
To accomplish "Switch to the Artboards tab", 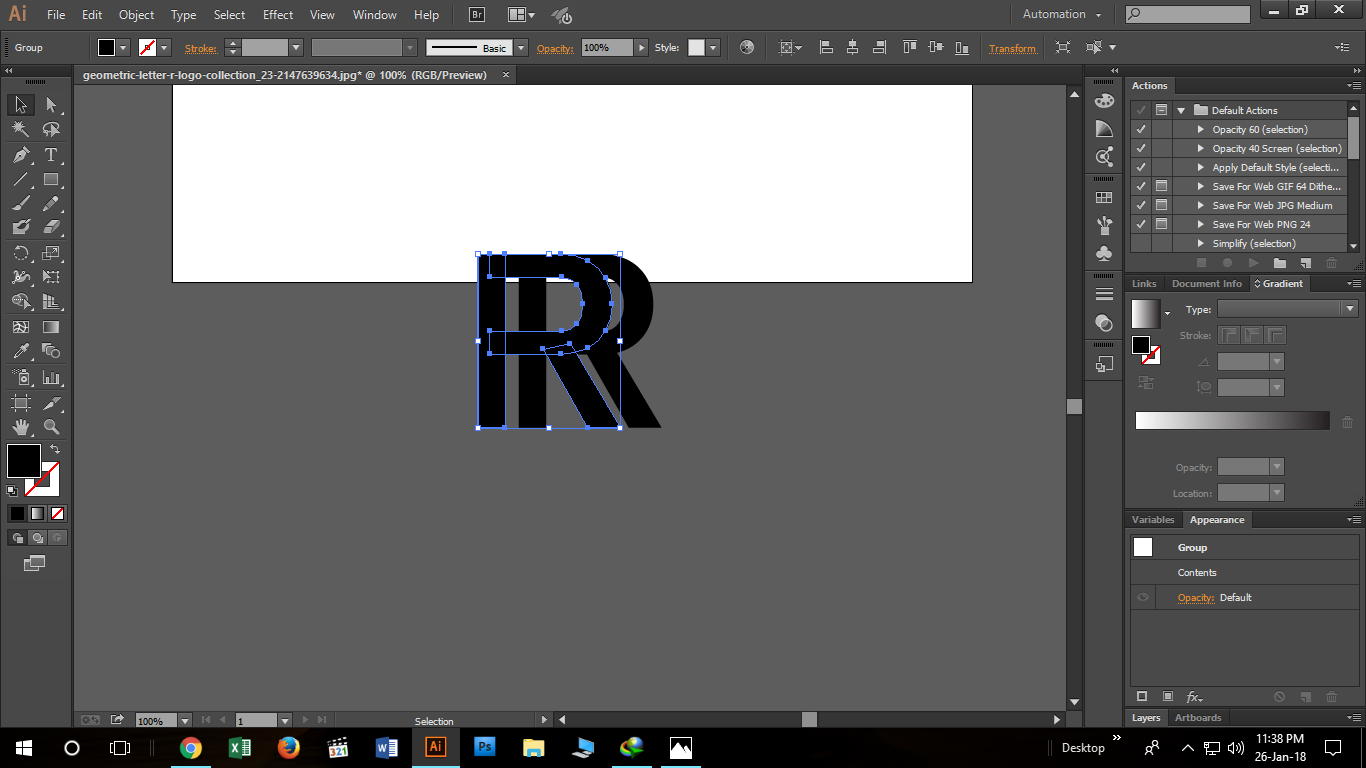I will click(1198, 718).
